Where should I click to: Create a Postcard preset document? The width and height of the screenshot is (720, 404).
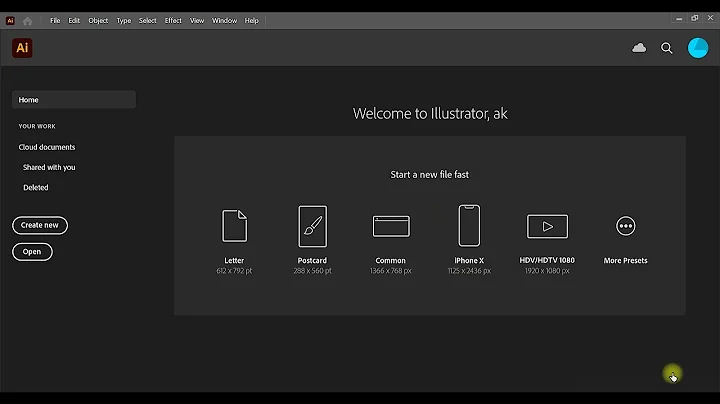[x=312, y=226]
